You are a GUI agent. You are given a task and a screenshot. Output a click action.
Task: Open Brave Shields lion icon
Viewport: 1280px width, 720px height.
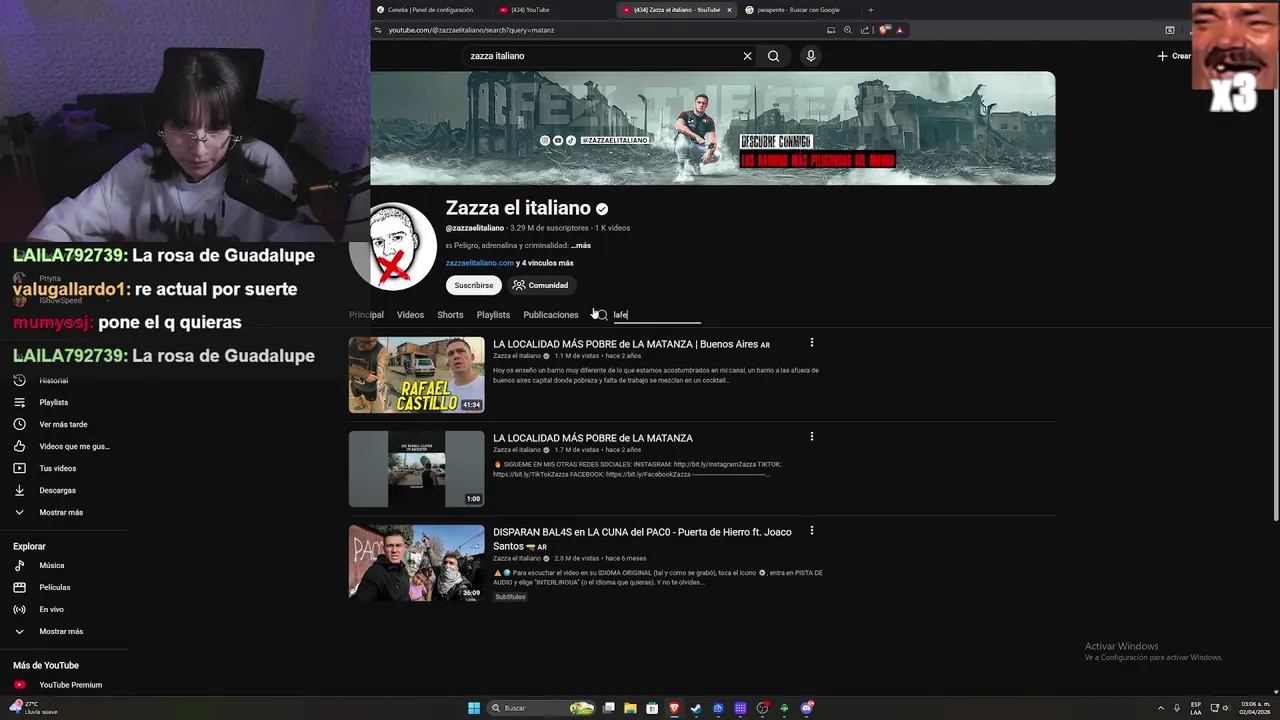pos(884,30)
